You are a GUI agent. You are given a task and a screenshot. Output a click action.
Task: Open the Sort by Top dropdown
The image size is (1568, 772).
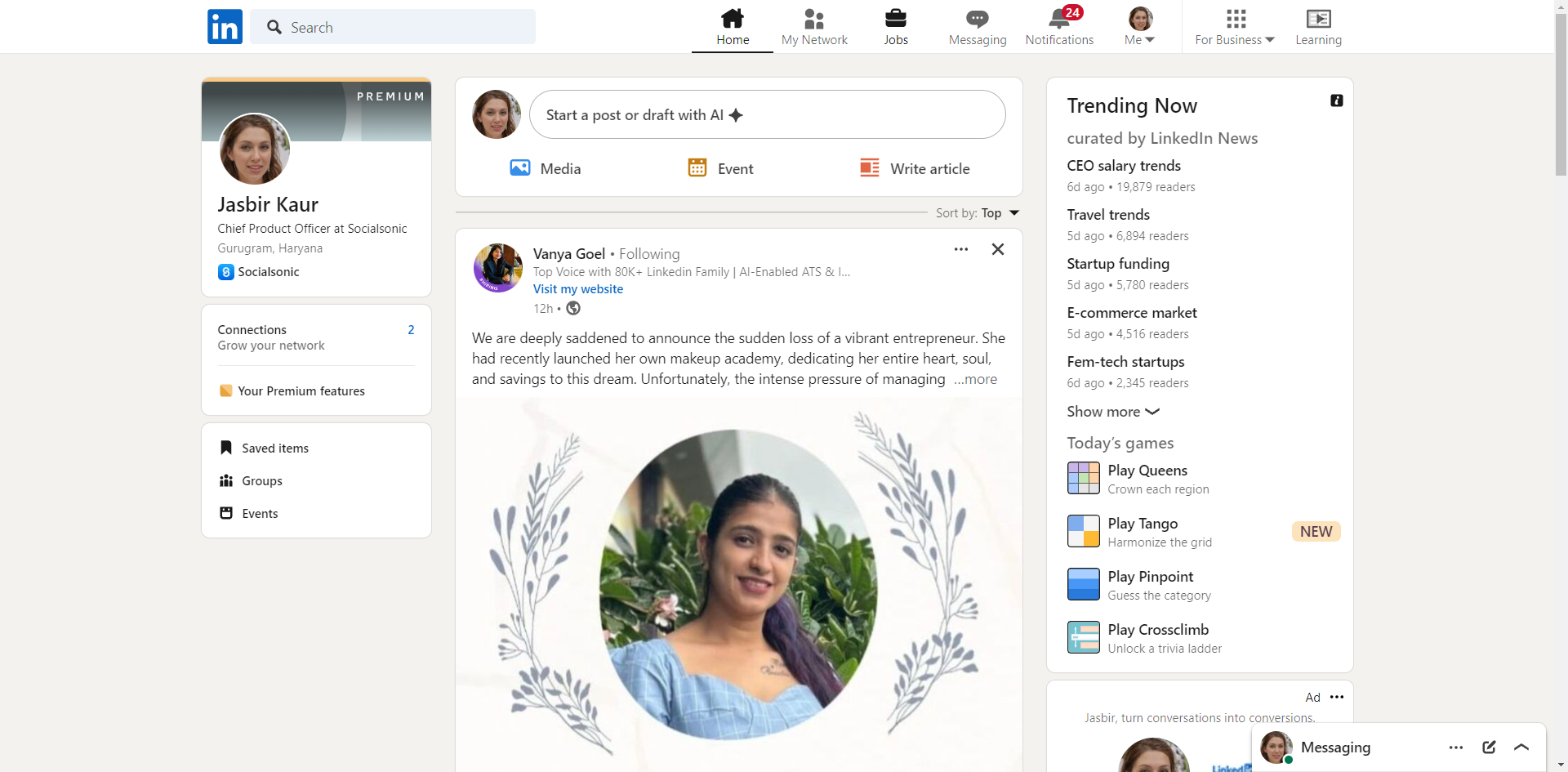click(998, 213)
